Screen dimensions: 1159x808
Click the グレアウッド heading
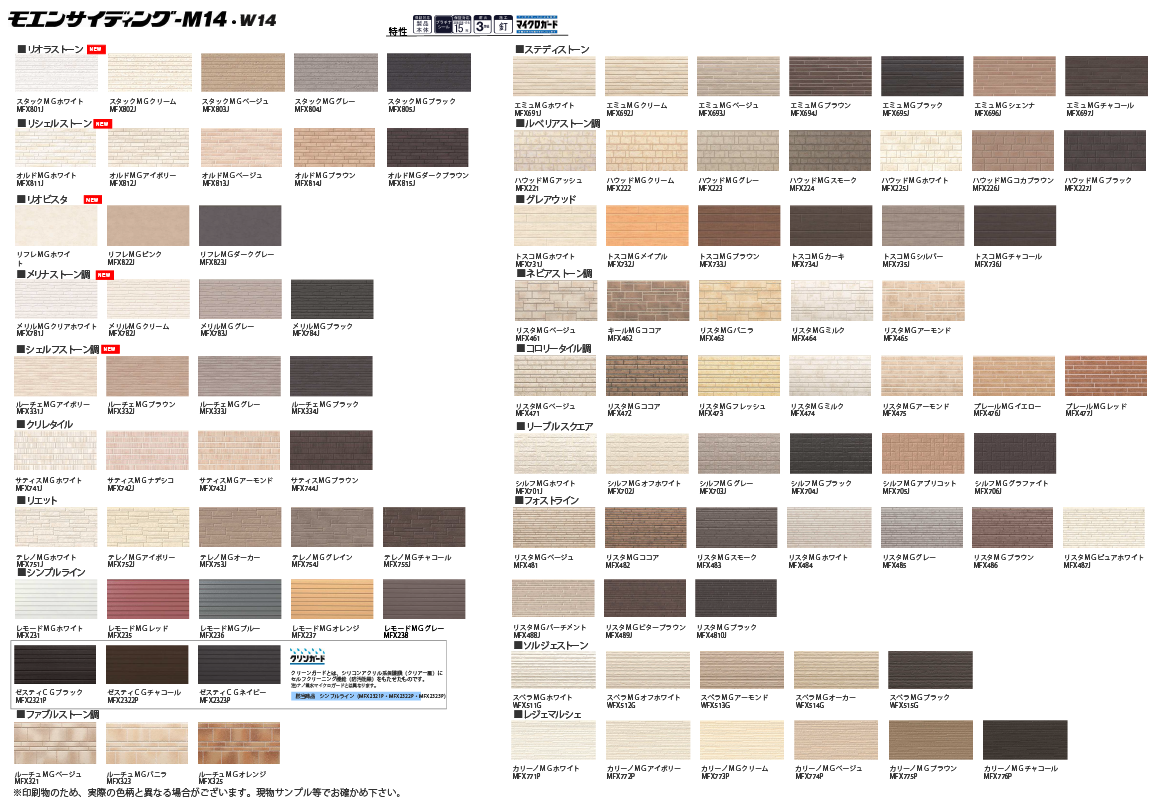(546, 199)
